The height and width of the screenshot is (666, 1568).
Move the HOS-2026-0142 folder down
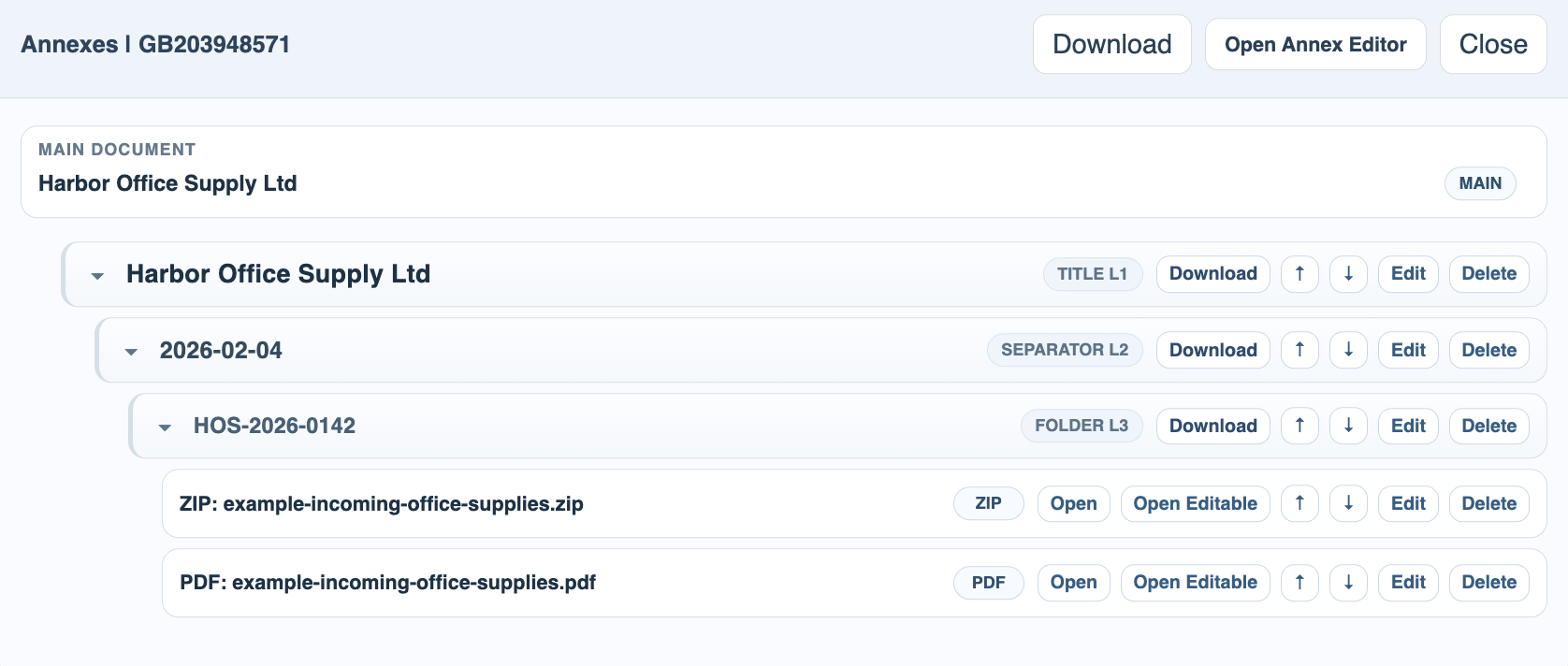tap(1348, 426)
